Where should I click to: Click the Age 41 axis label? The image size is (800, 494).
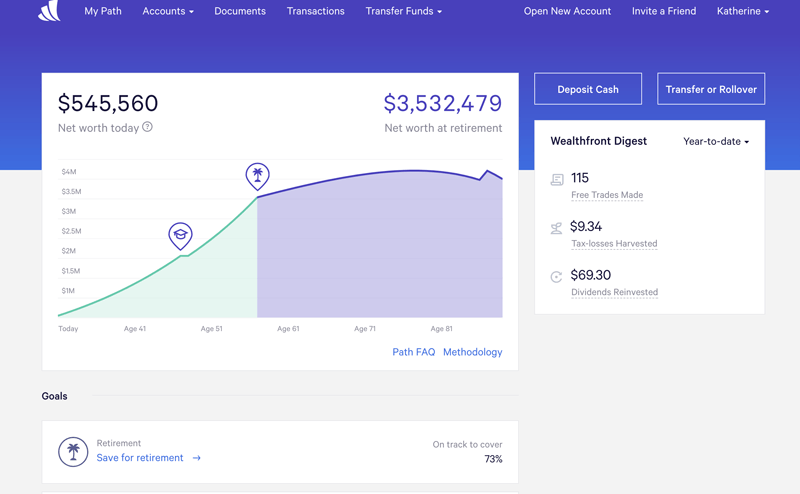click(x=135, y=329)
